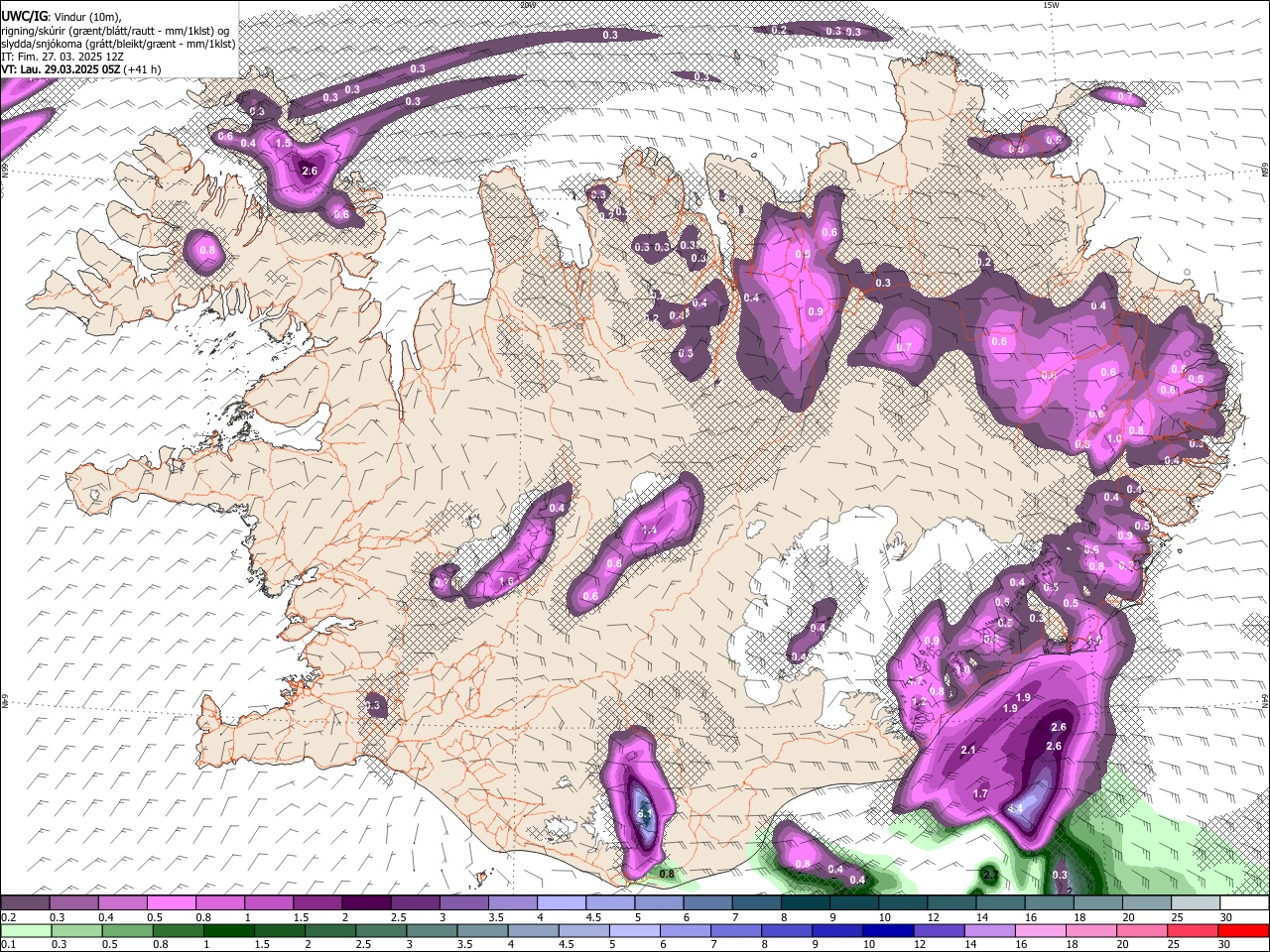Click the '1.0' value in the northeast snow area
Viewport: 1270px width, 952px height.
1114,439
